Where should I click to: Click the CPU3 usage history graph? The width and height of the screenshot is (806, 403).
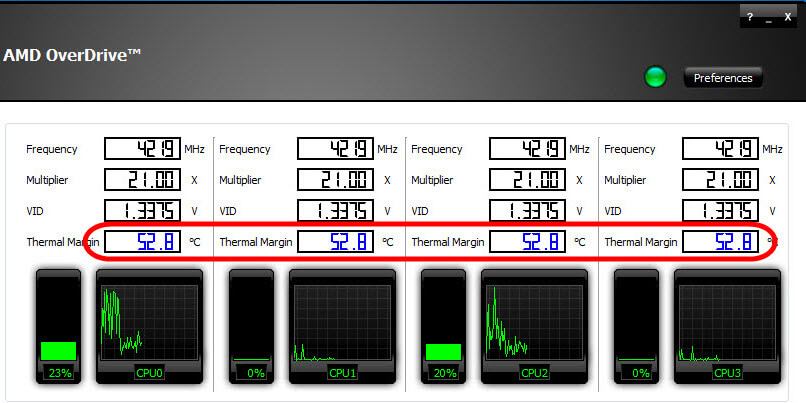[727, 322]
